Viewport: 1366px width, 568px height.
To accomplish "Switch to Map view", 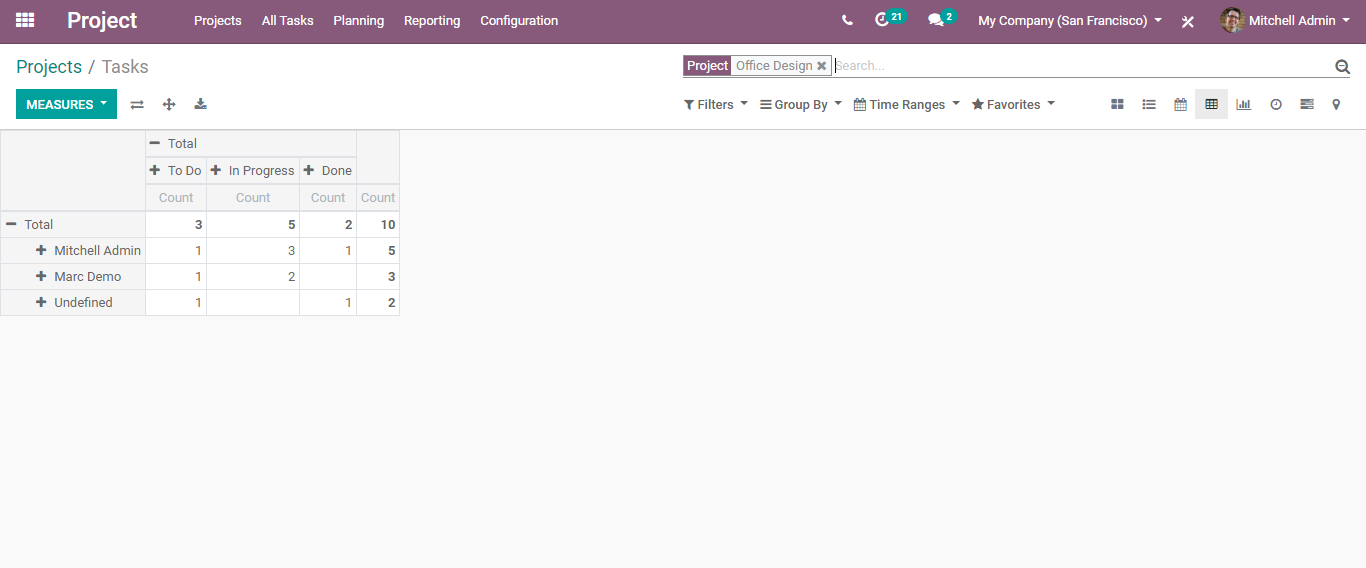I will [x=1336, y=104].
